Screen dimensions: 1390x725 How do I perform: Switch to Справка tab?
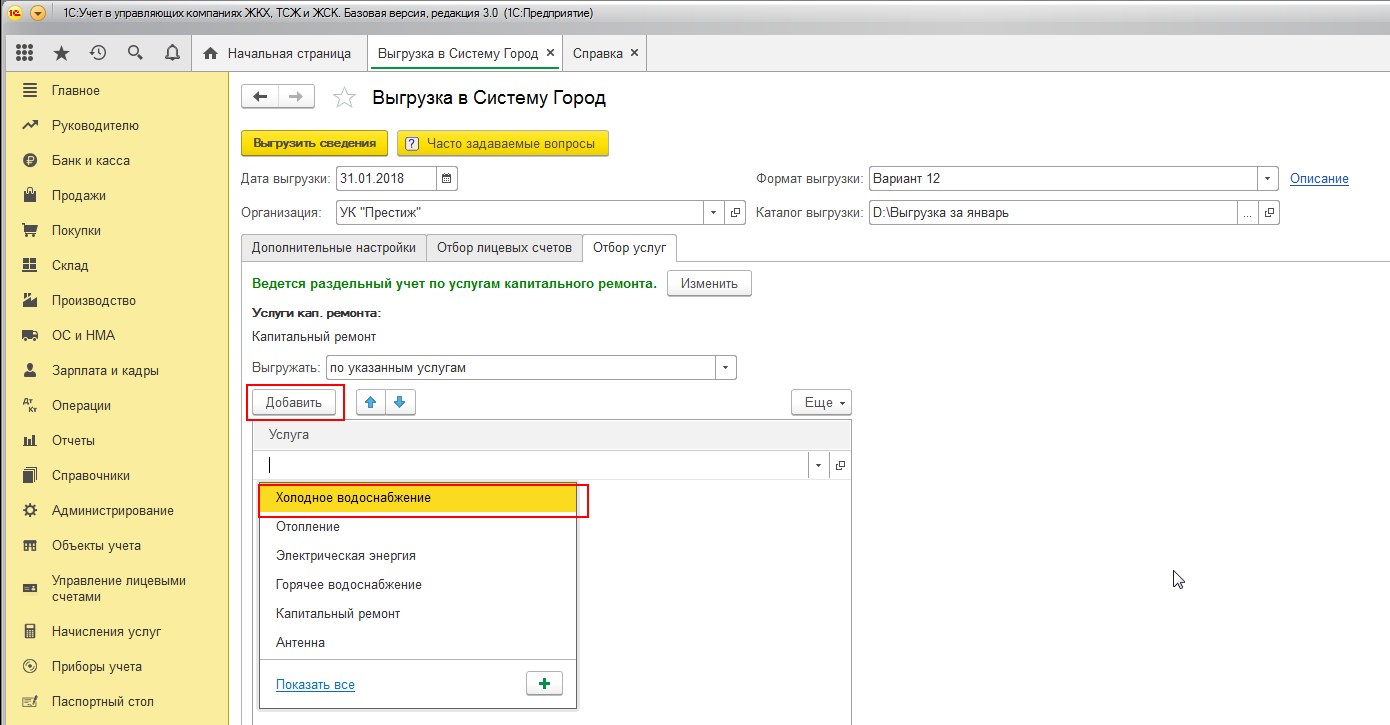click(x=605, y=53)
